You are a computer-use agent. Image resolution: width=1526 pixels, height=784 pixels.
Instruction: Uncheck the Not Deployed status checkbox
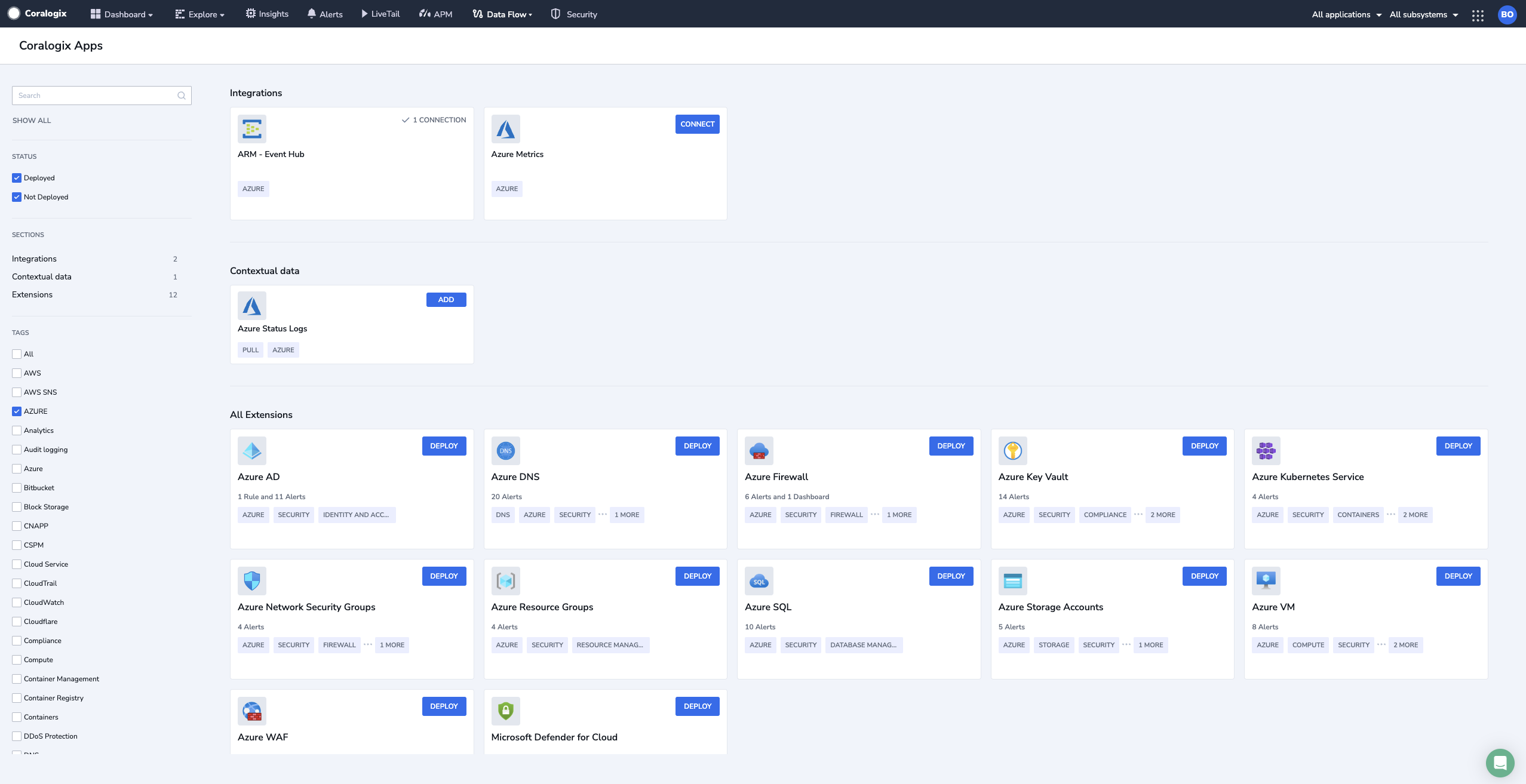(x=17, y=197)
